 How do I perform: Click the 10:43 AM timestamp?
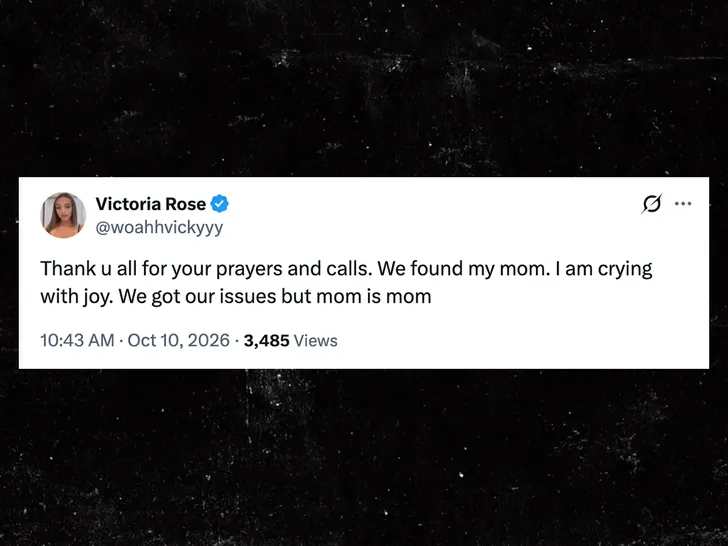pyautogui.click(x=77, y=340)
